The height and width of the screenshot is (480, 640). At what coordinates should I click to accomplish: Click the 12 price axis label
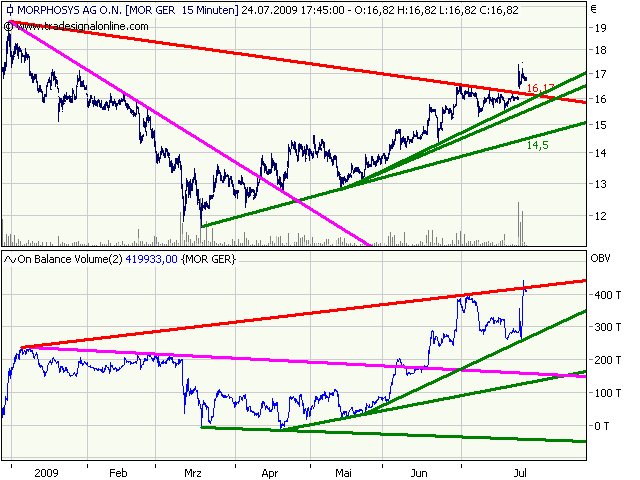tap(600, 216)
